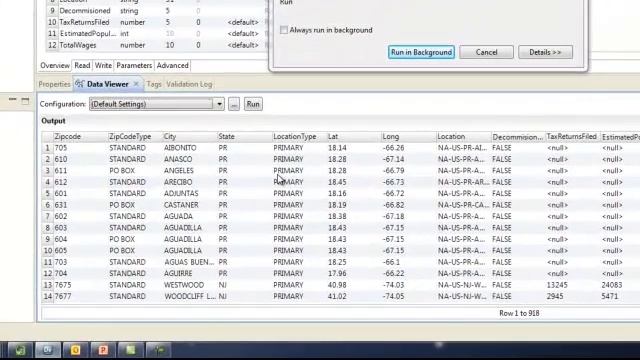Select the State column header
This screenshot has width=640, height=360.
tap(244, 136)
